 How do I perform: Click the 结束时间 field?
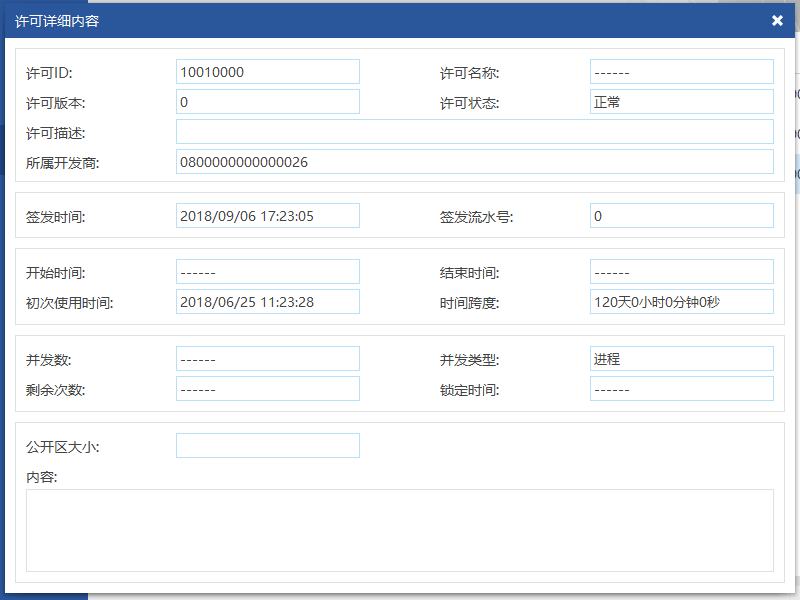click(681, 272)
